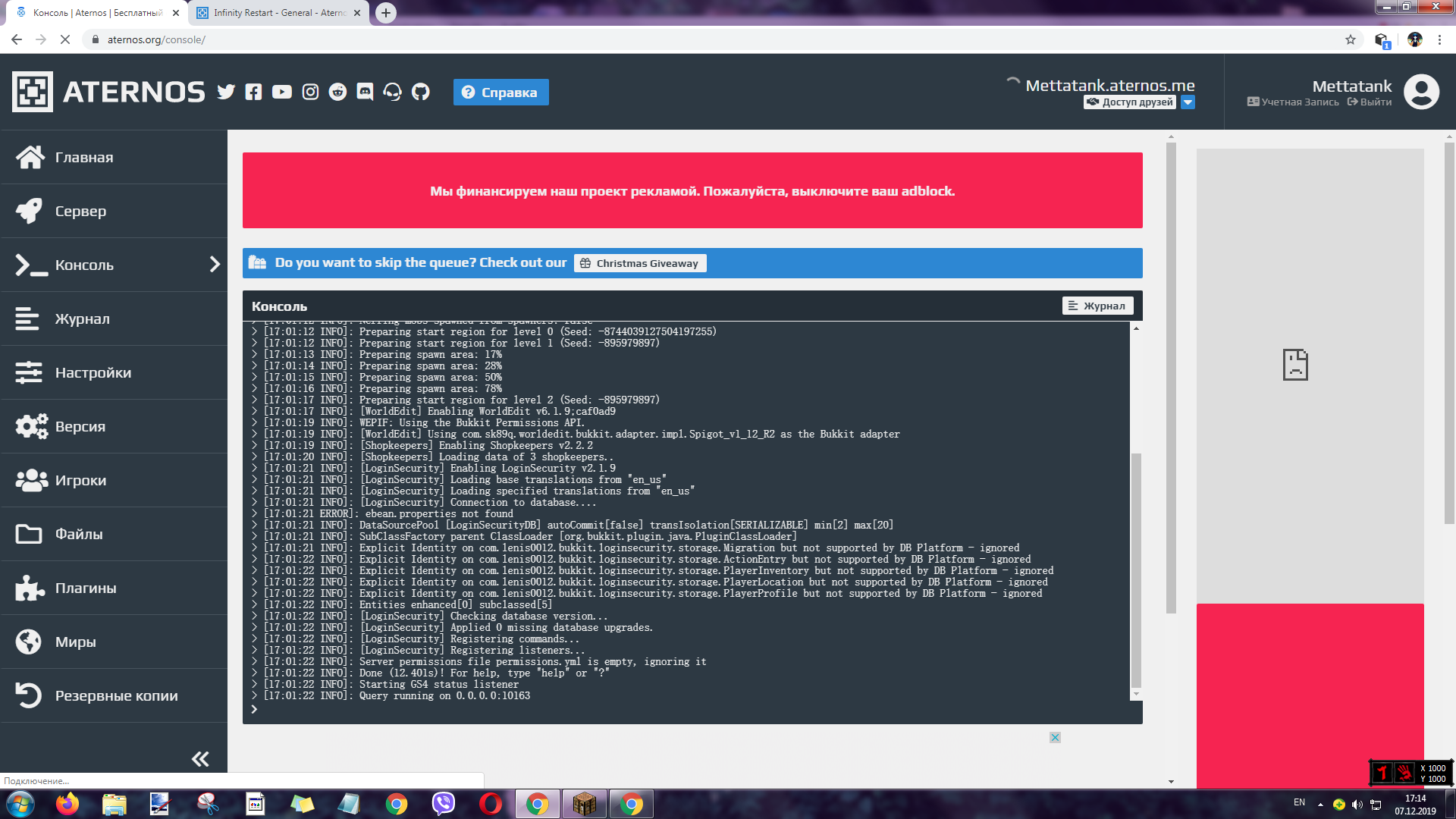
Task: Open Aternos Facebook page icon
Action: tap(253, 93)
